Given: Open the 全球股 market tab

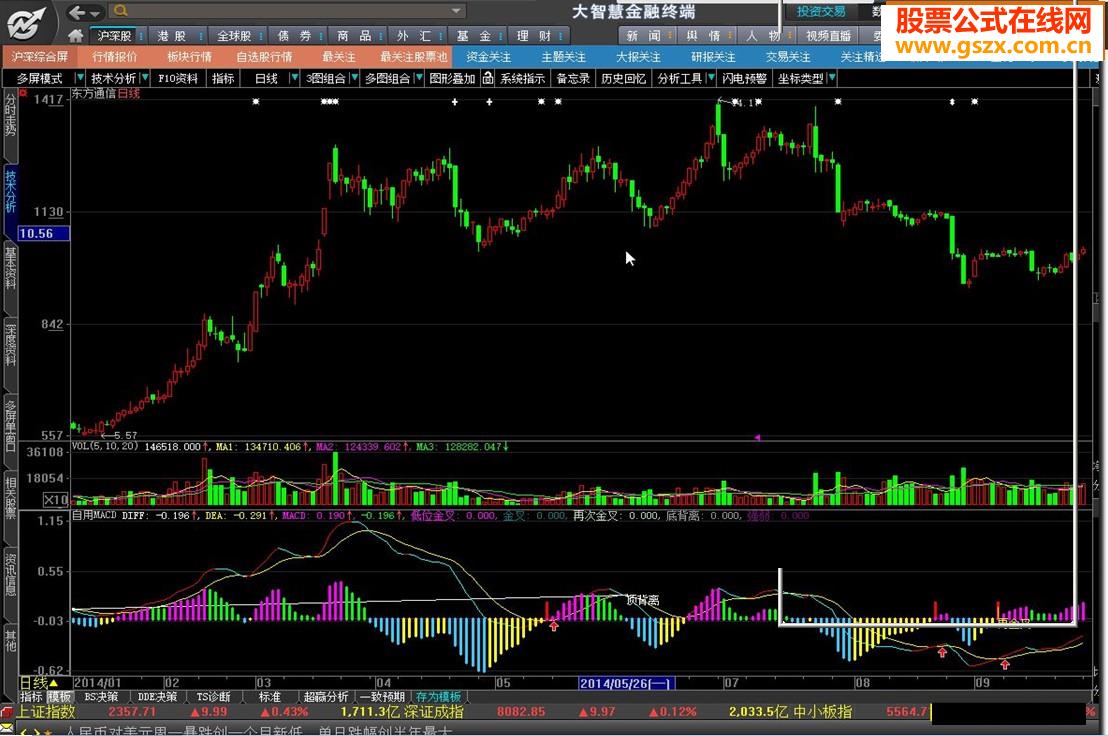Looking at the screenshot, I should 234,35.
